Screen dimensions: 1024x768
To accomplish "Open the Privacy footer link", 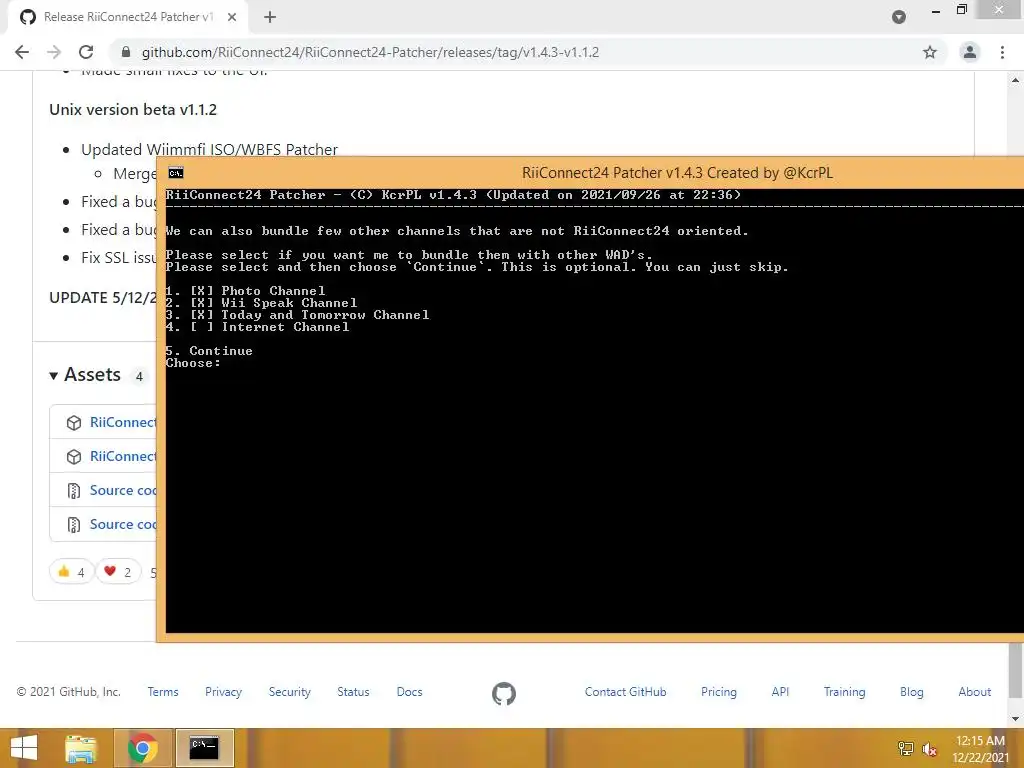I will click(223, 692).
